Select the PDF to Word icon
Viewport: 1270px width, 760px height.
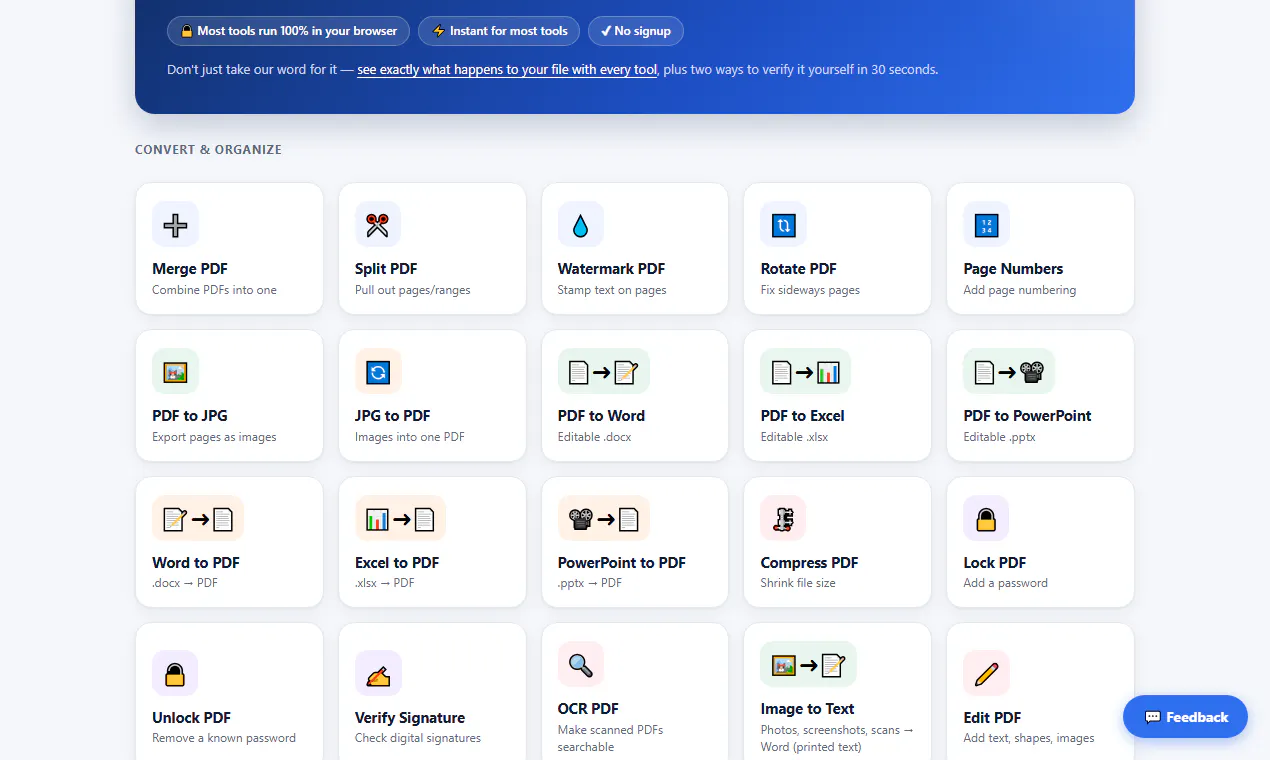pyautogui.click(x=604, y=372)
